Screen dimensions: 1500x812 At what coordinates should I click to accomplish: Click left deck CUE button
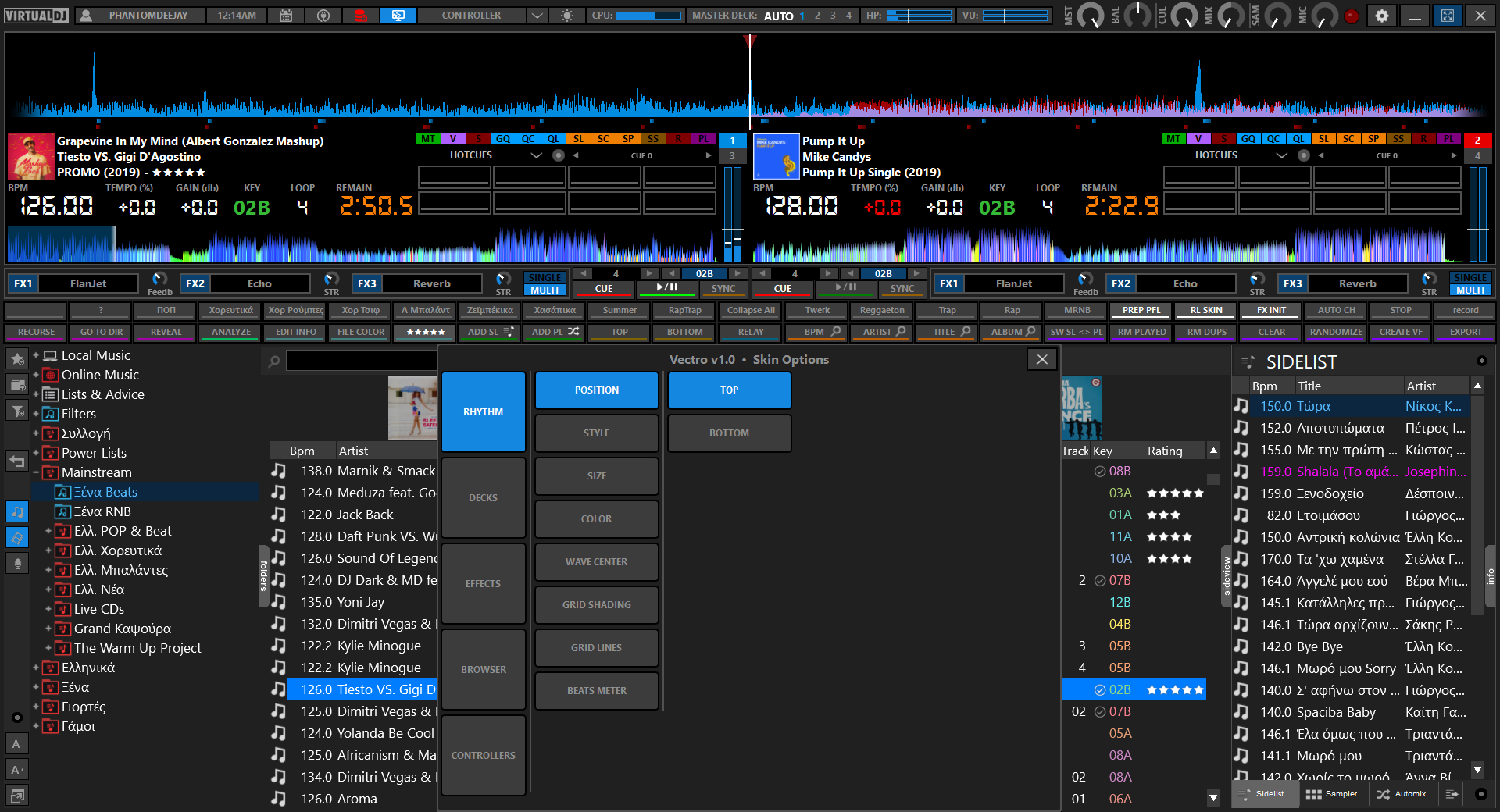click(604, 288)
